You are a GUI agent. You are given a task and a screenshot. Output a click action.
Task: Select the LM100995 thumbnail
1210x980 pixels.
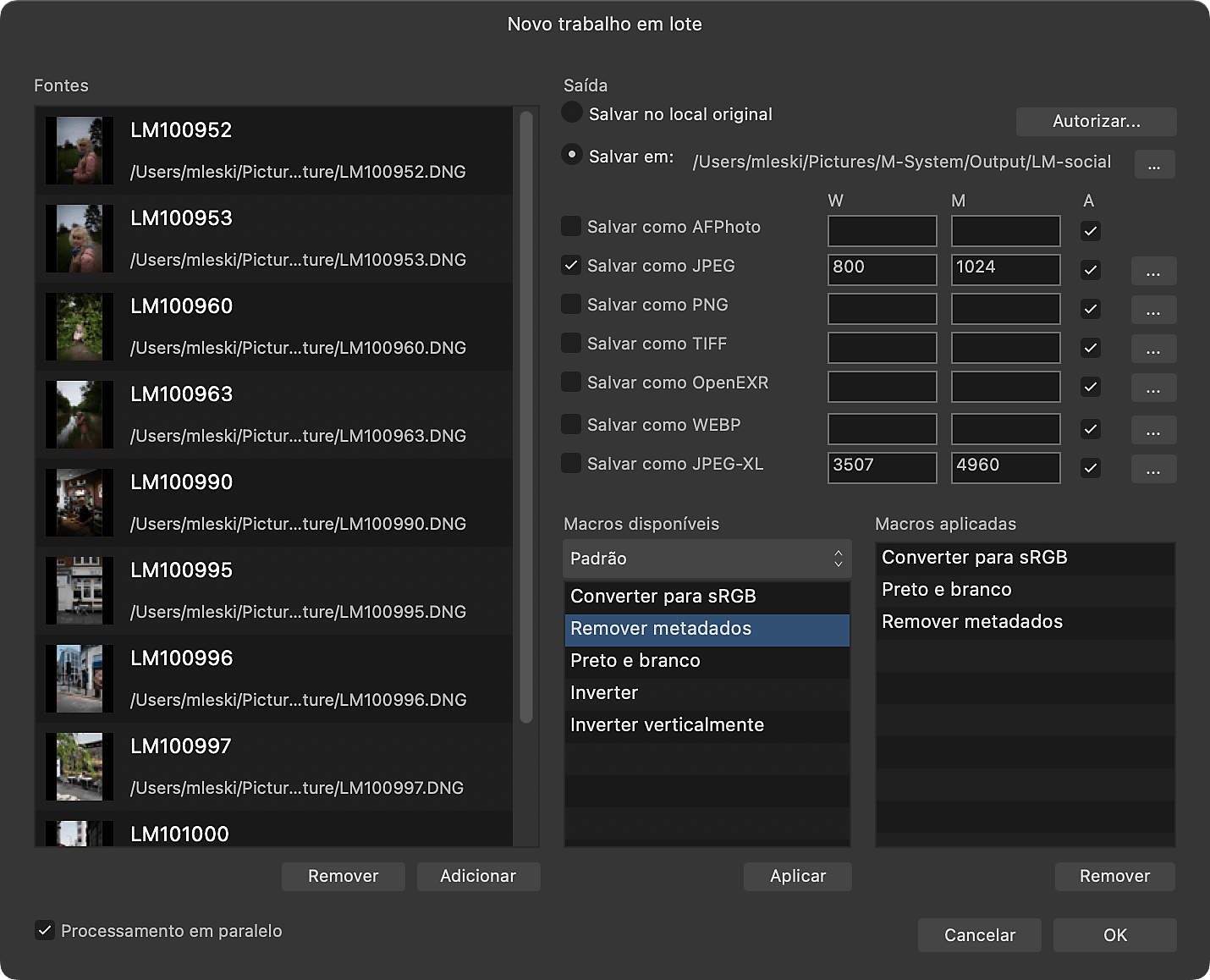80,591
